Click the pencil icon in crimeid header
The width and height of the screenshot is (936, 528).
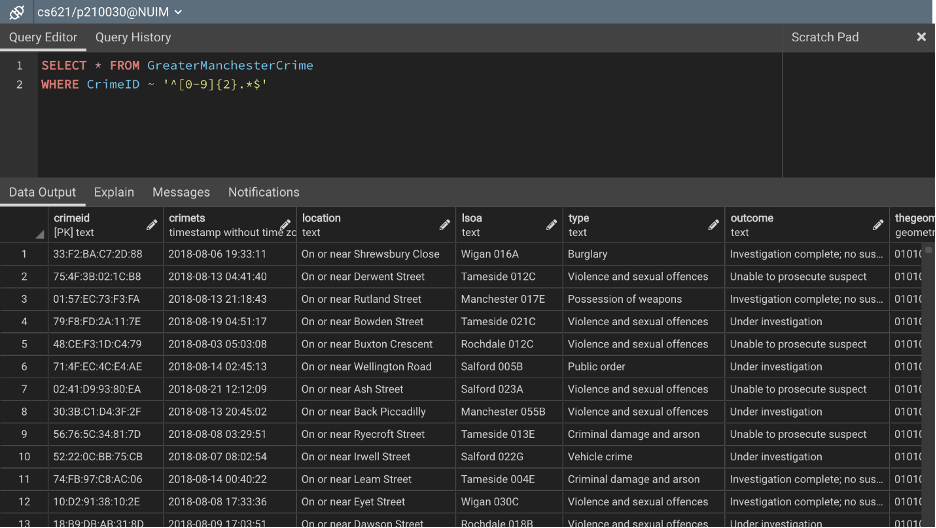click(x=152, y=225)
